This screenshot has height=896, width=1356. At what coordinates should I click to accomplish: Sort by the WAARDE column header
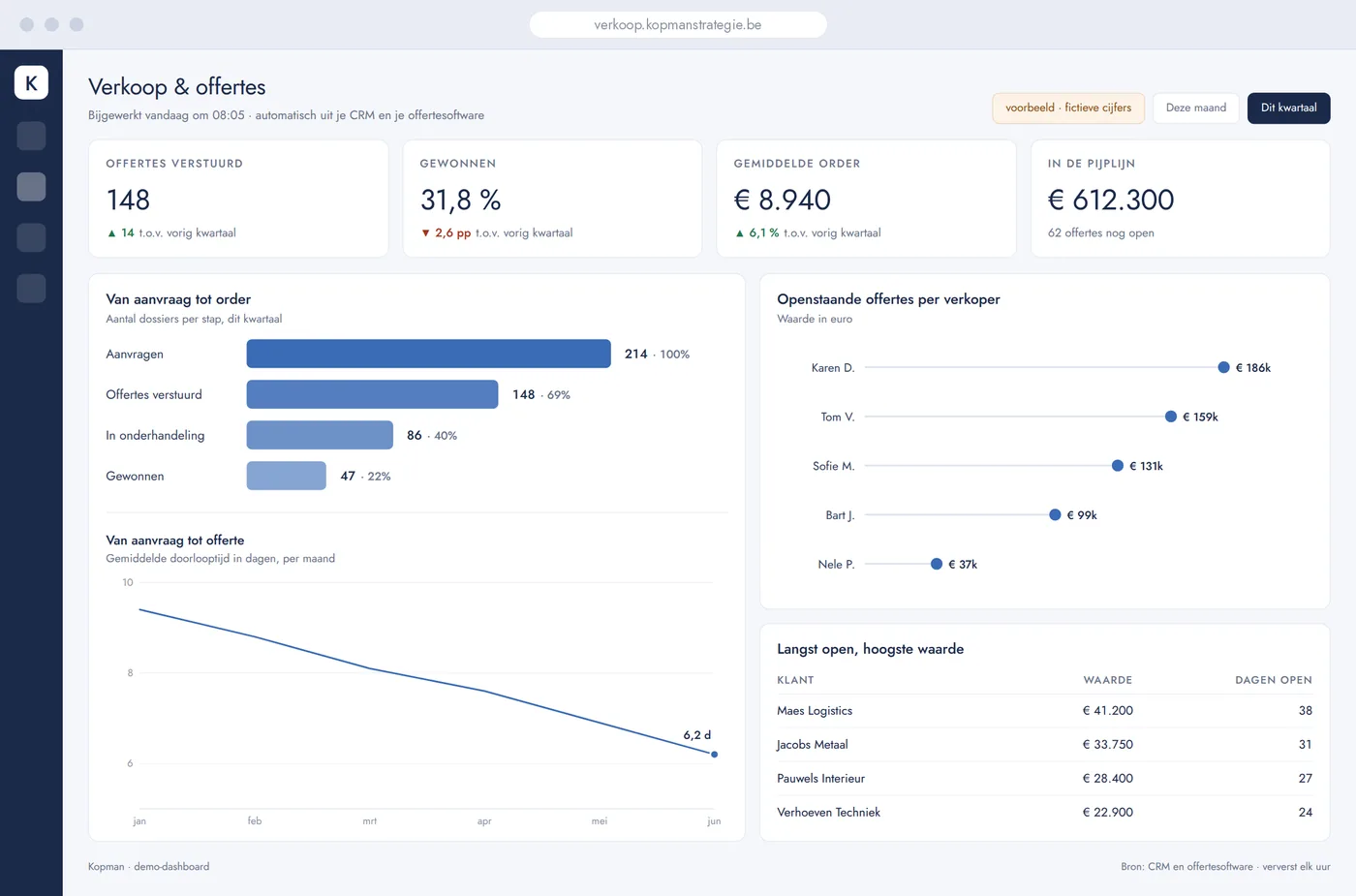[x=1108, y=680]
